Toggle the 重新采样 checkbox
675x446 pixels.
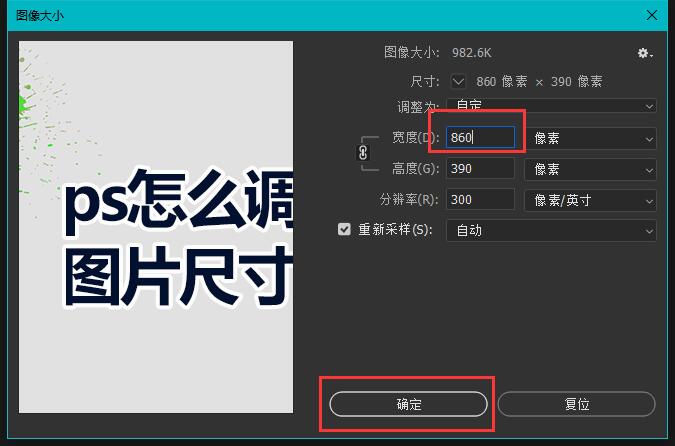coord(344,229)
